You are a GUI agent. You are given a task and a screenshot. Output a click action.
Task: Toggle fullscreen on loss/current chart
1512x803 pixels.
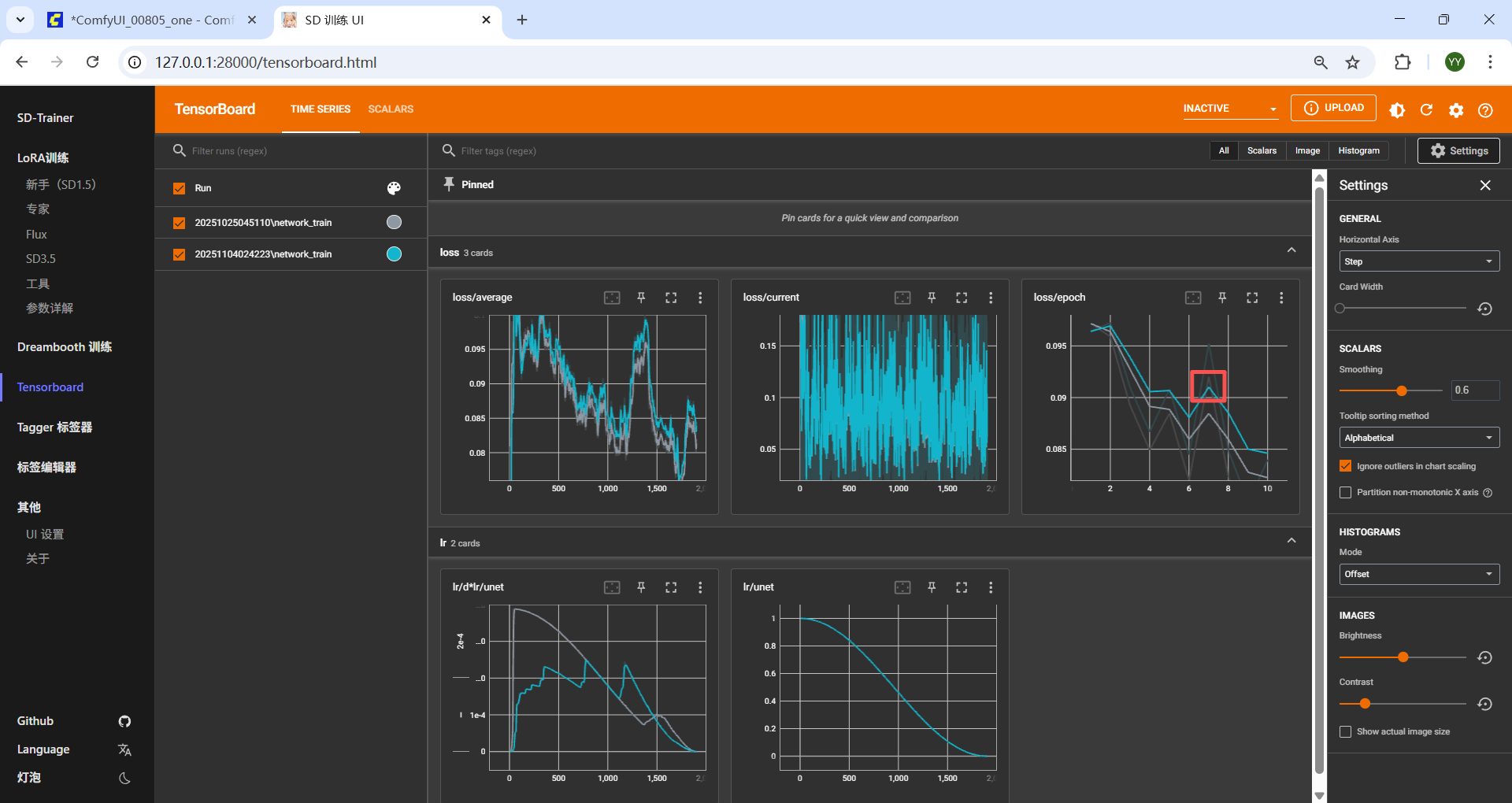962,298
